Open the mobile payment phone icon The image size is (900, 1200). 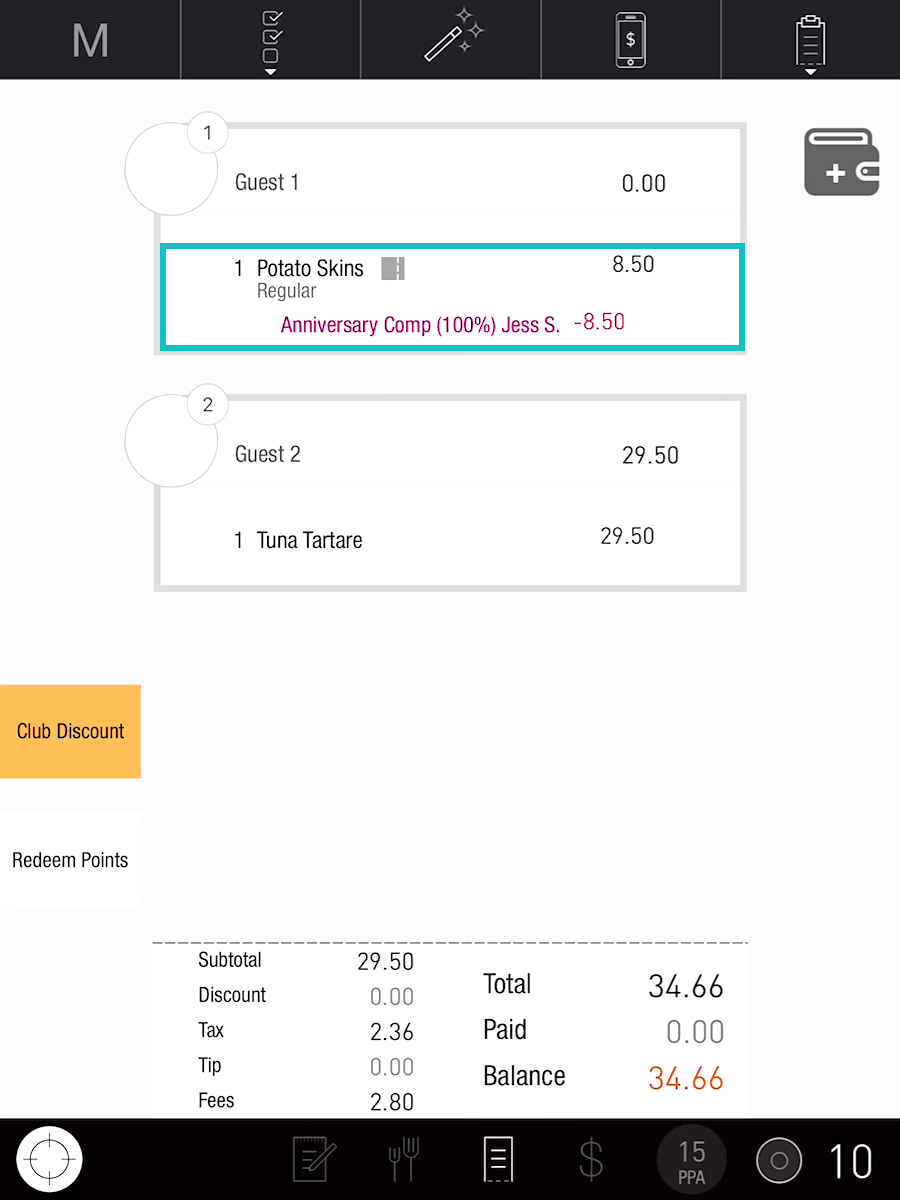click(x=630, y=40)
